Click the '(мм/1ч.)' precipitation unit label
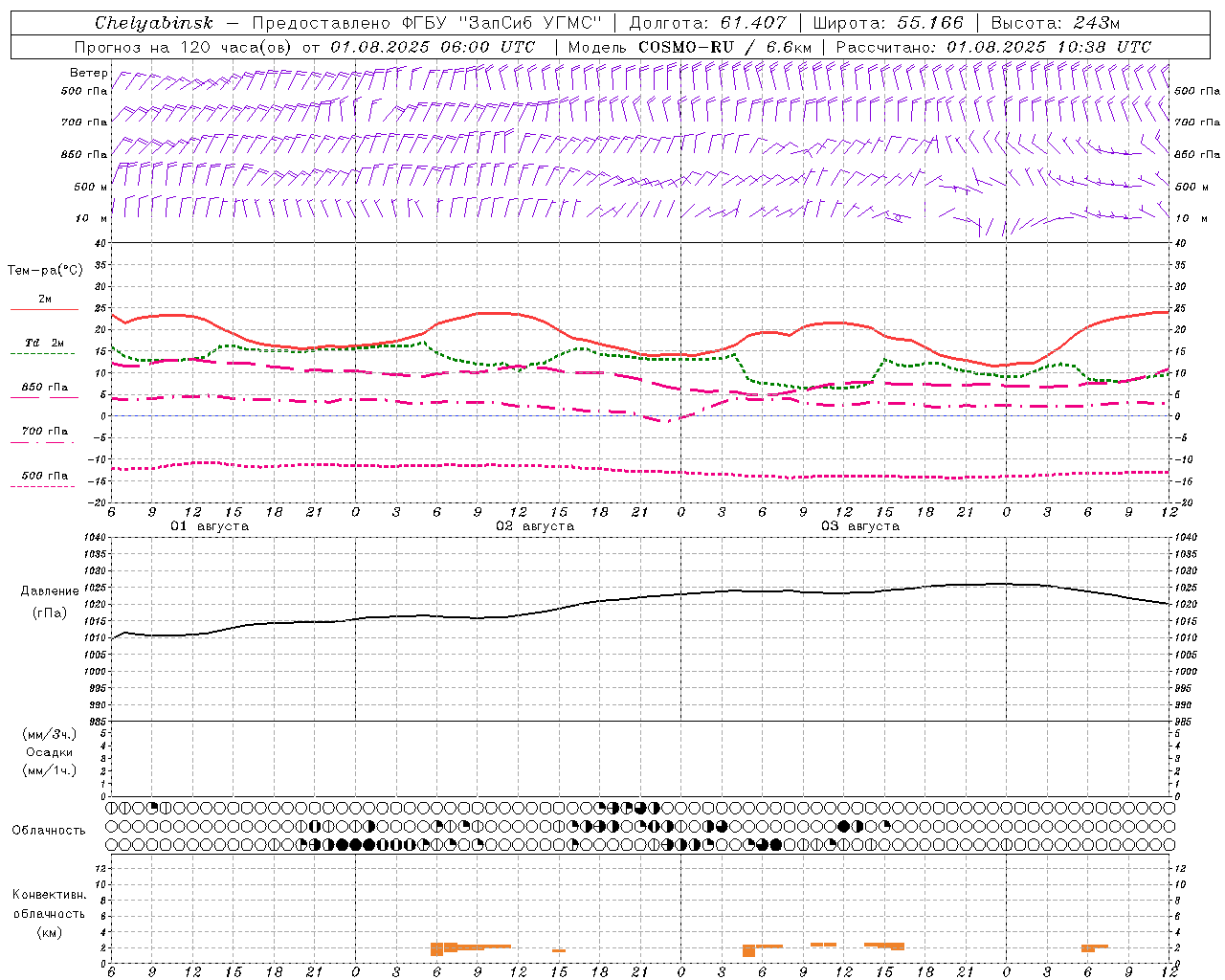The width and height of the screenshot is (1225, 980). click(50, 770)
